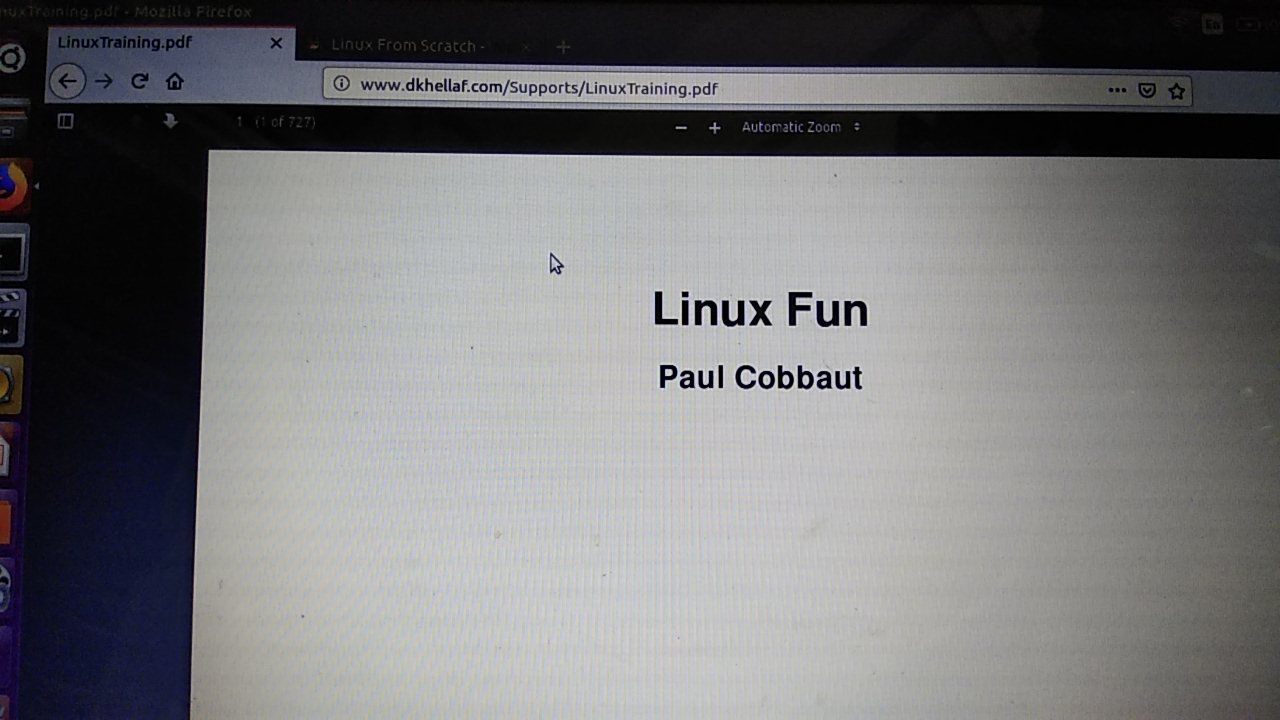The image size is (1280, 720).
Task: Open the Ubuntu dash launcher icon
Action: point(10,59)
